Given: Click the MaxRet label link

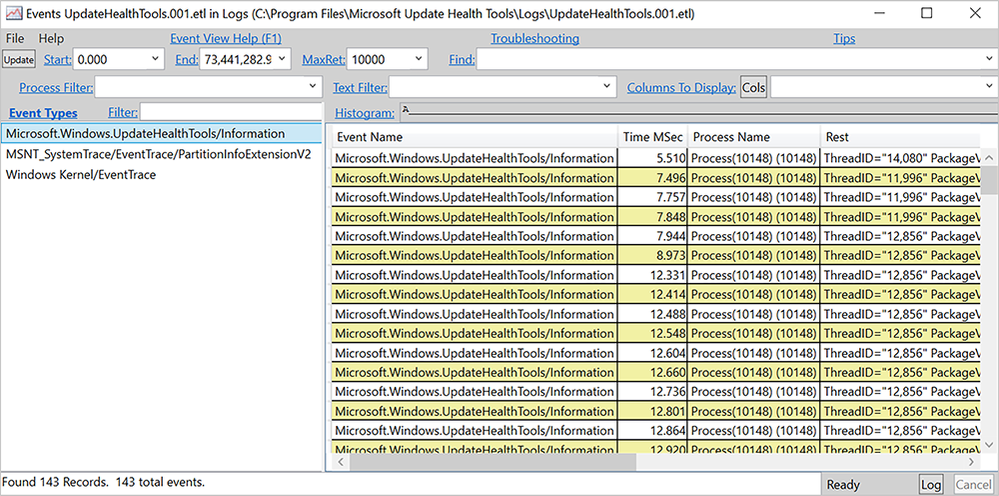Looking at the screenshot, I should (x=323, y=60).
